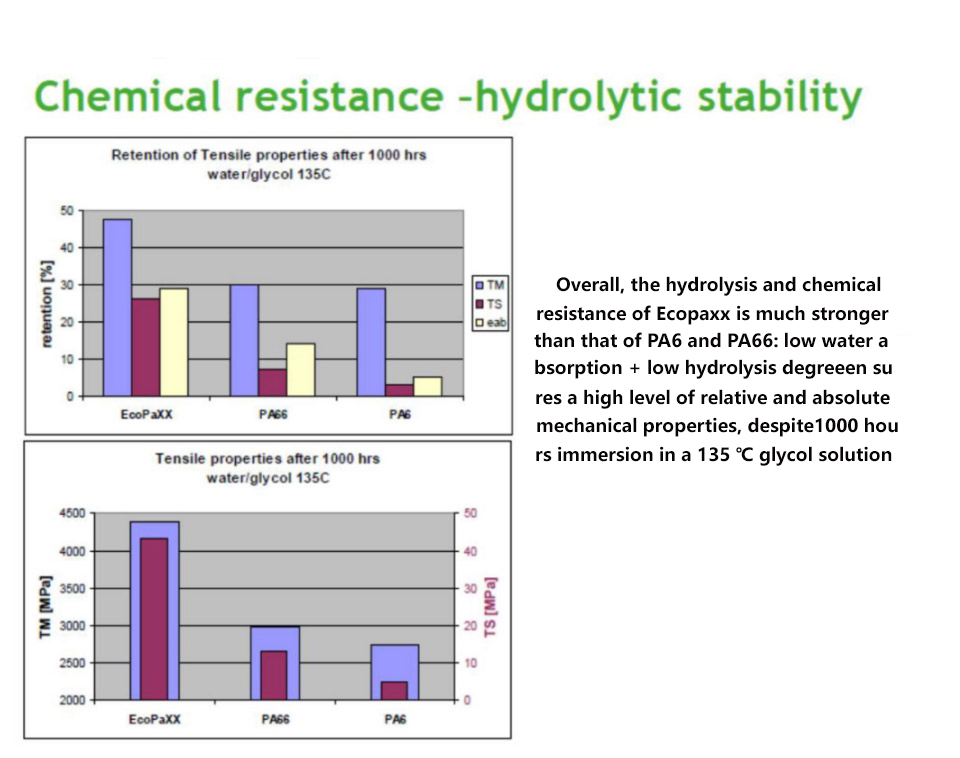Select the "30" tick on the retention axis
Screen dimensions: 960x758
click(x=67, y=285)
